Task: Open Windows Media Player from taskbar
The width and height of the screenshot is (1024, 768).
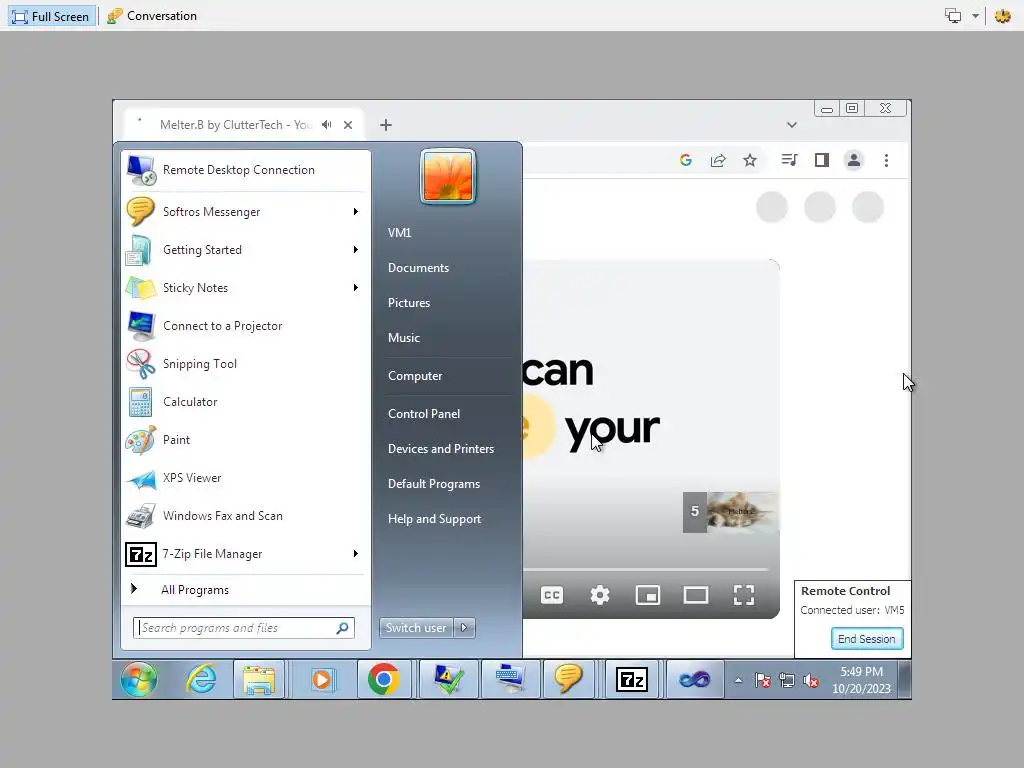Action: point(322,680)
